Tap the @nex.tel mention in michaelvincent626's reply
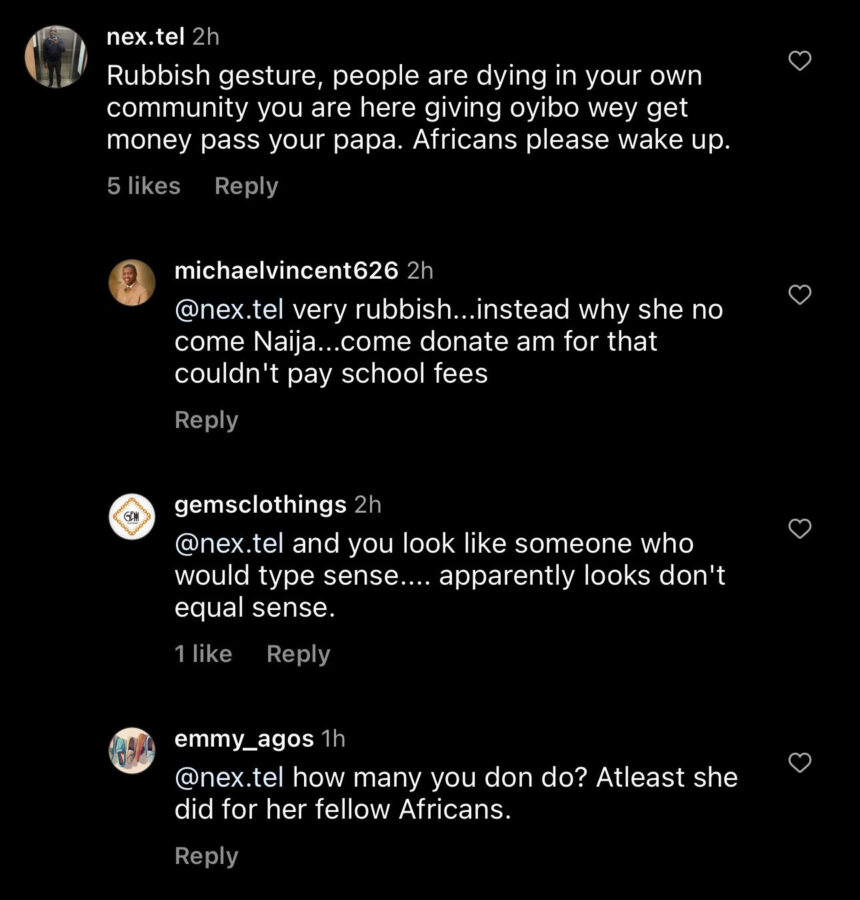Viewport: 860px width, 900px height. point(229,310)
